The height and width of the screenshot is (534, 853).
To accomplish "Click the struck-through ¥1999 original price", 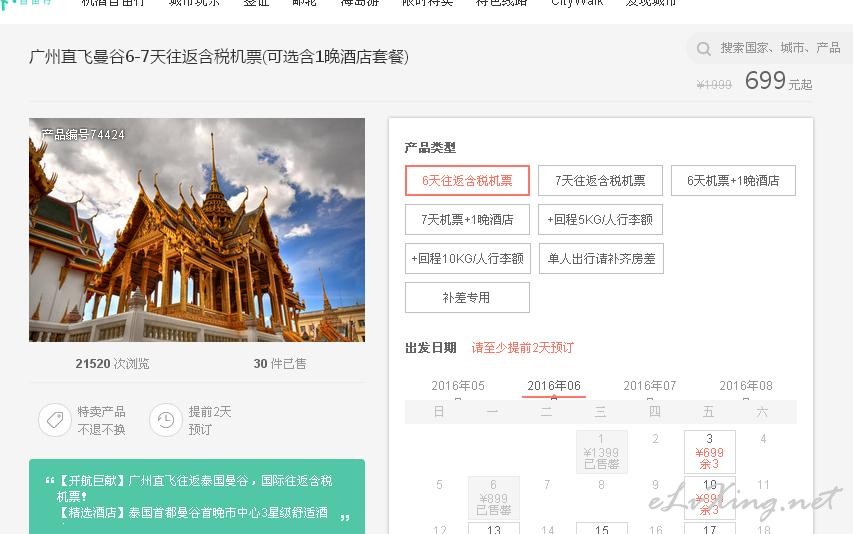I will (x=714, y=85).
